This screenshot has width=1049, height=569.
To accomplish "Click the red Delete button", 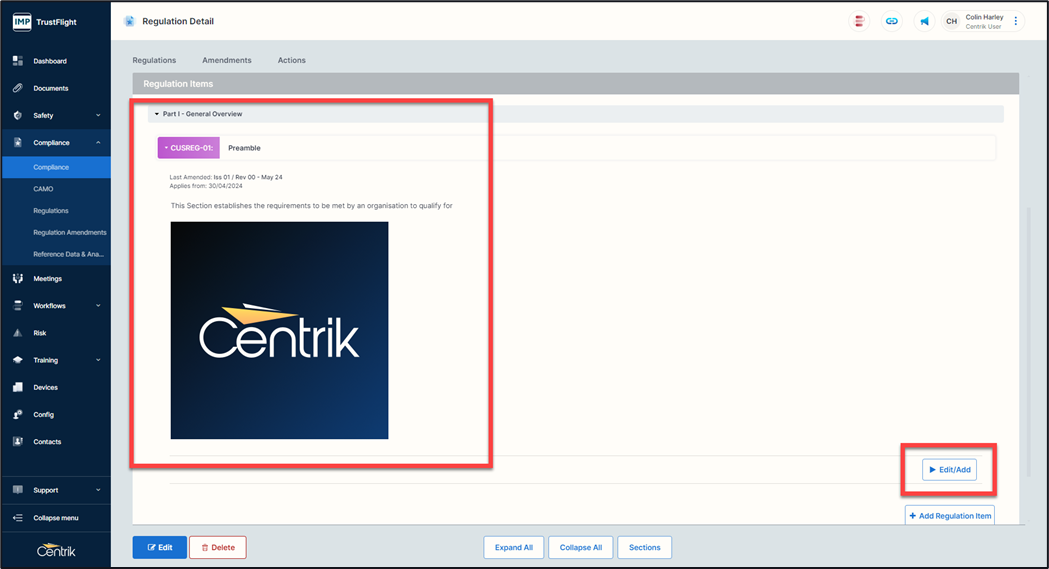I will pyautogui.click(x=217, y=547).
